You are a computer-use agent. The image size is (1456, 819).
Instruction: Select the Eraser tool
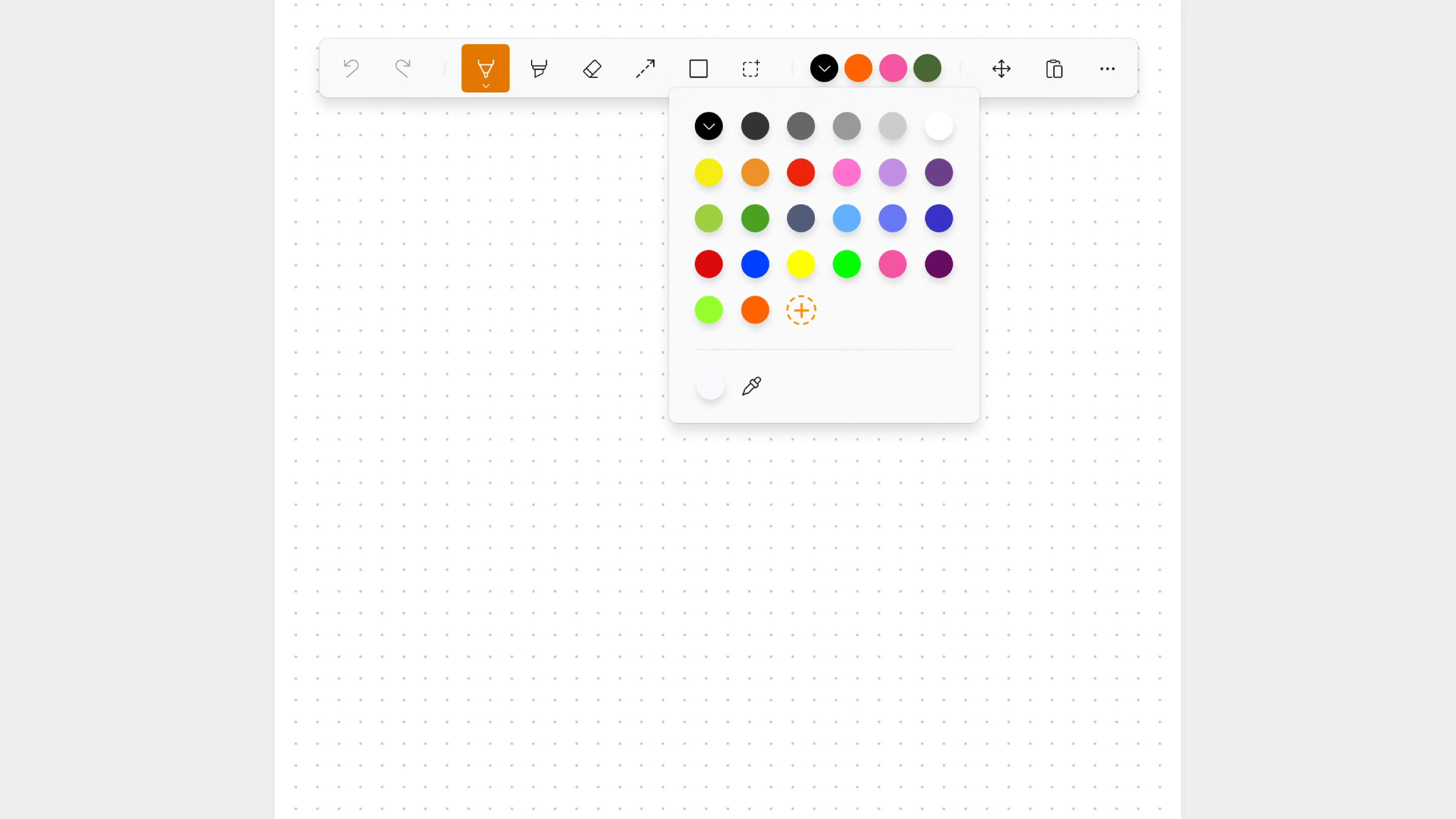[x=592, y=69]
